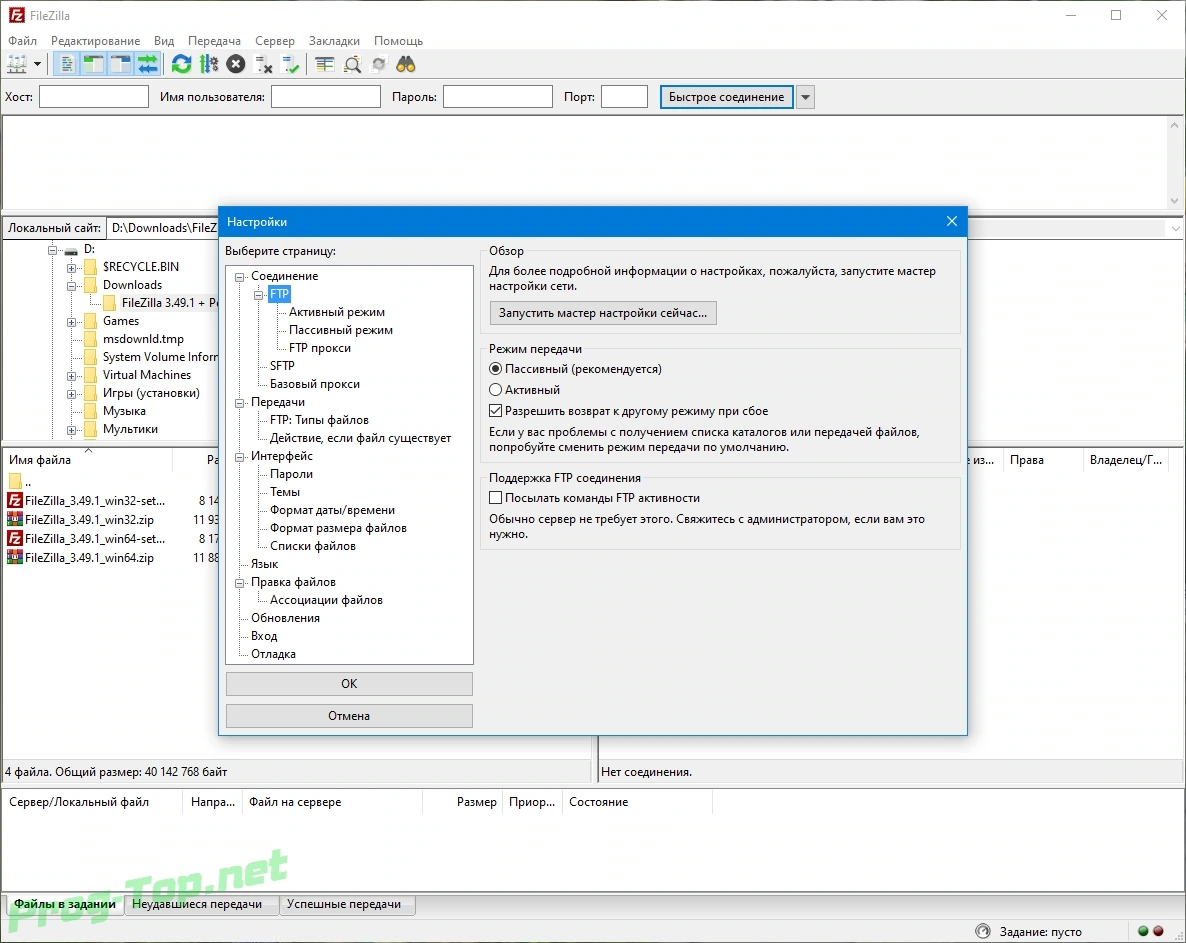Click the reconnect to last server icon

coord(290,65)
